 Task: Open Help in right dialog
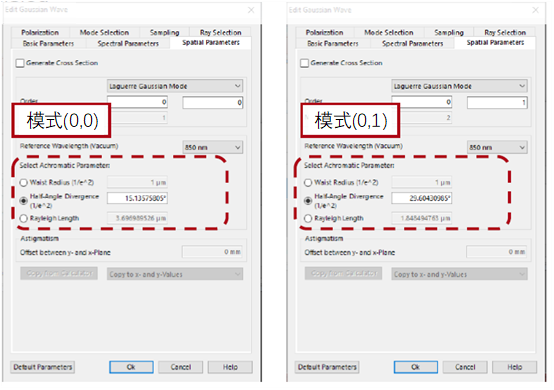pyautogui.click(x=514, y=367)
